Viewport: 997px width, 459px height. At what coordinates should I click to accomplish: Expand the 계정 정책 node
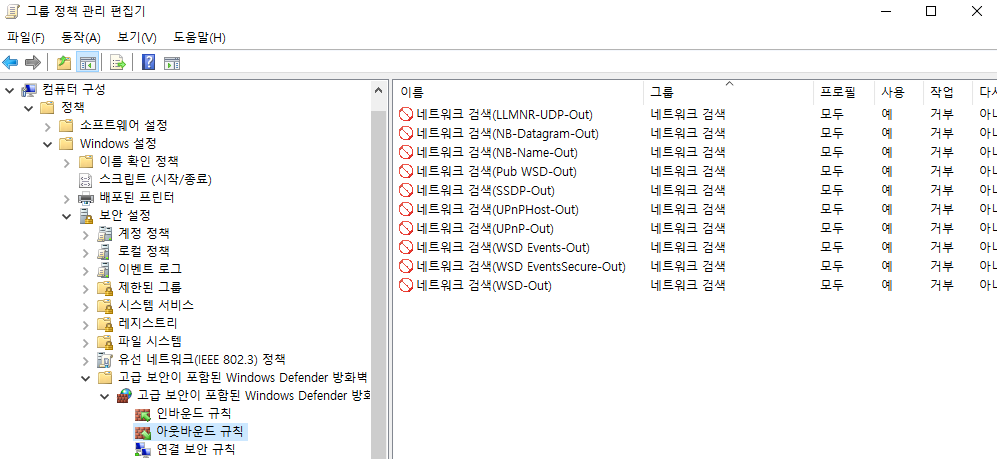click(86, 234)
